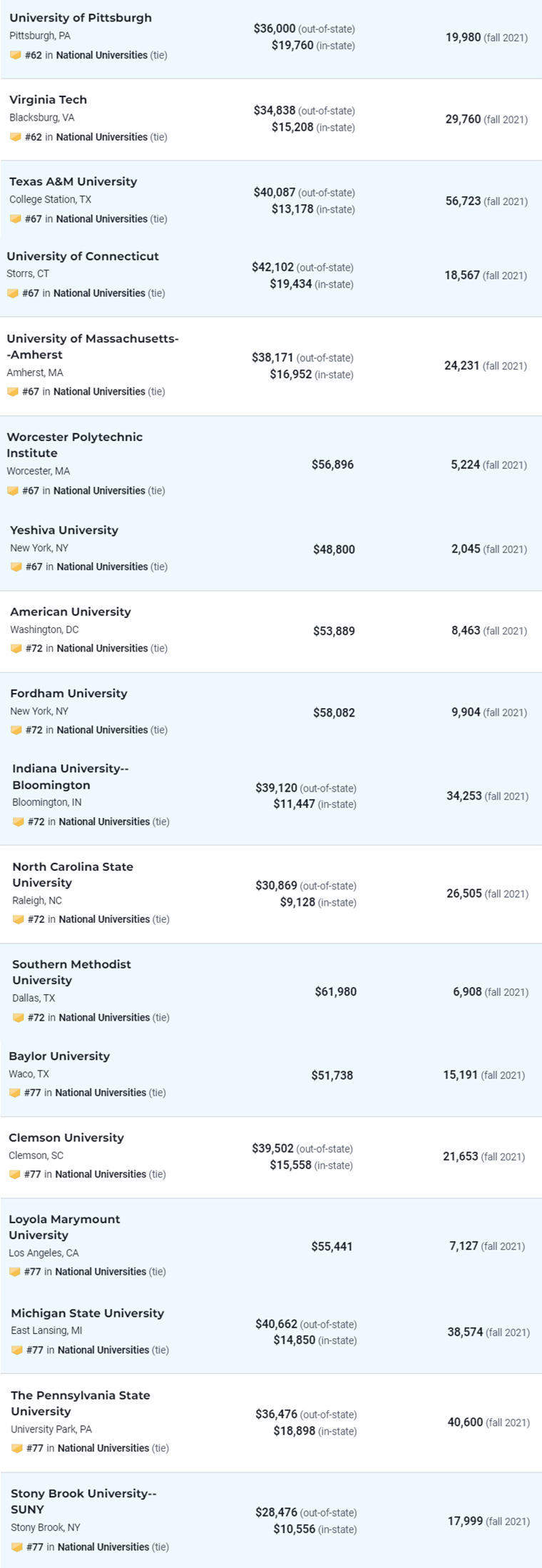Open the Baylor University link
Viewport: 542px width, 1568px height.
point(59,1056)
